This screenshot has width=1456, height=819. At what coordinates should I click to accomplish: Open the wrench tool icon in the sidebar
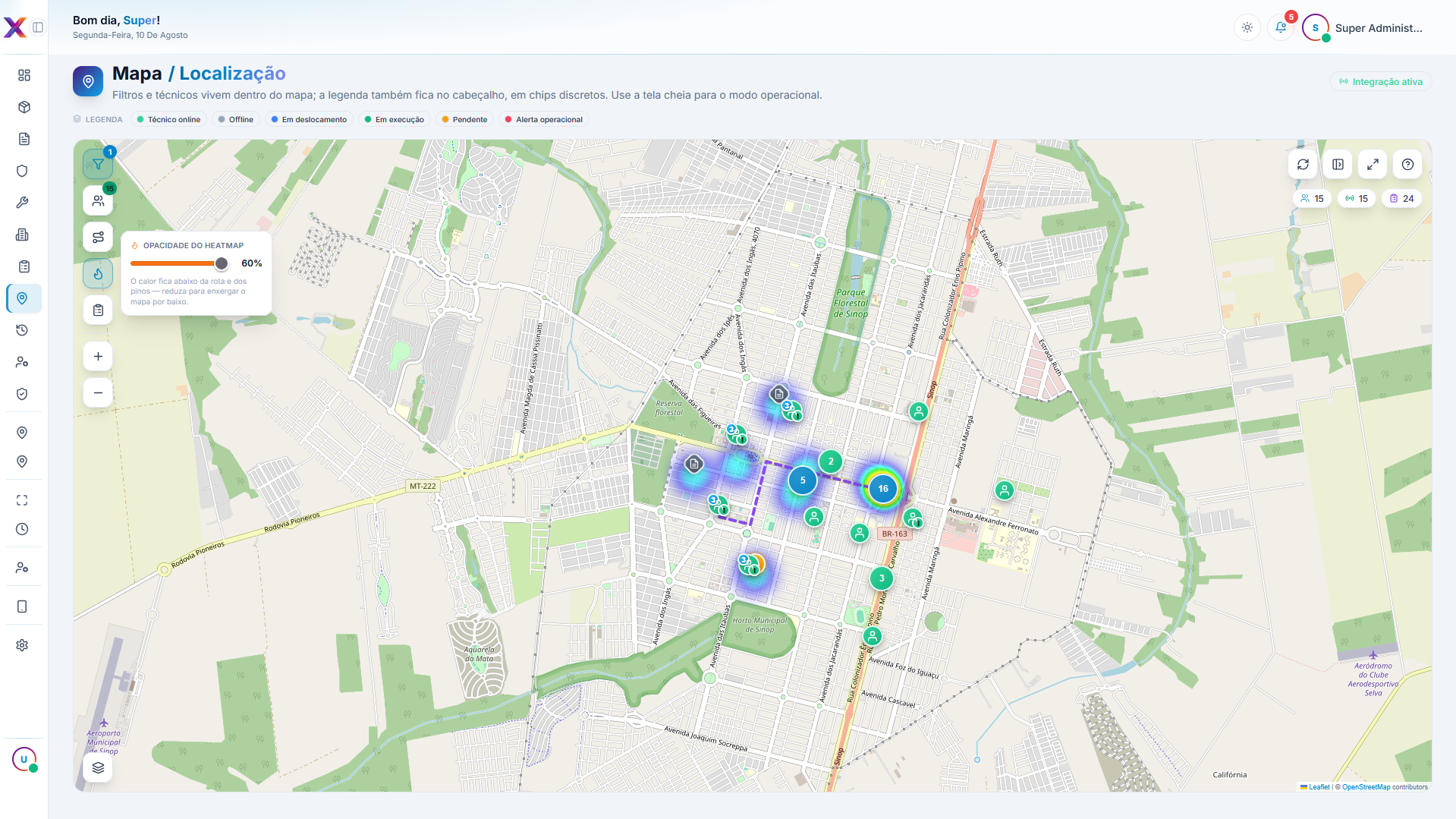coord(22,203)
